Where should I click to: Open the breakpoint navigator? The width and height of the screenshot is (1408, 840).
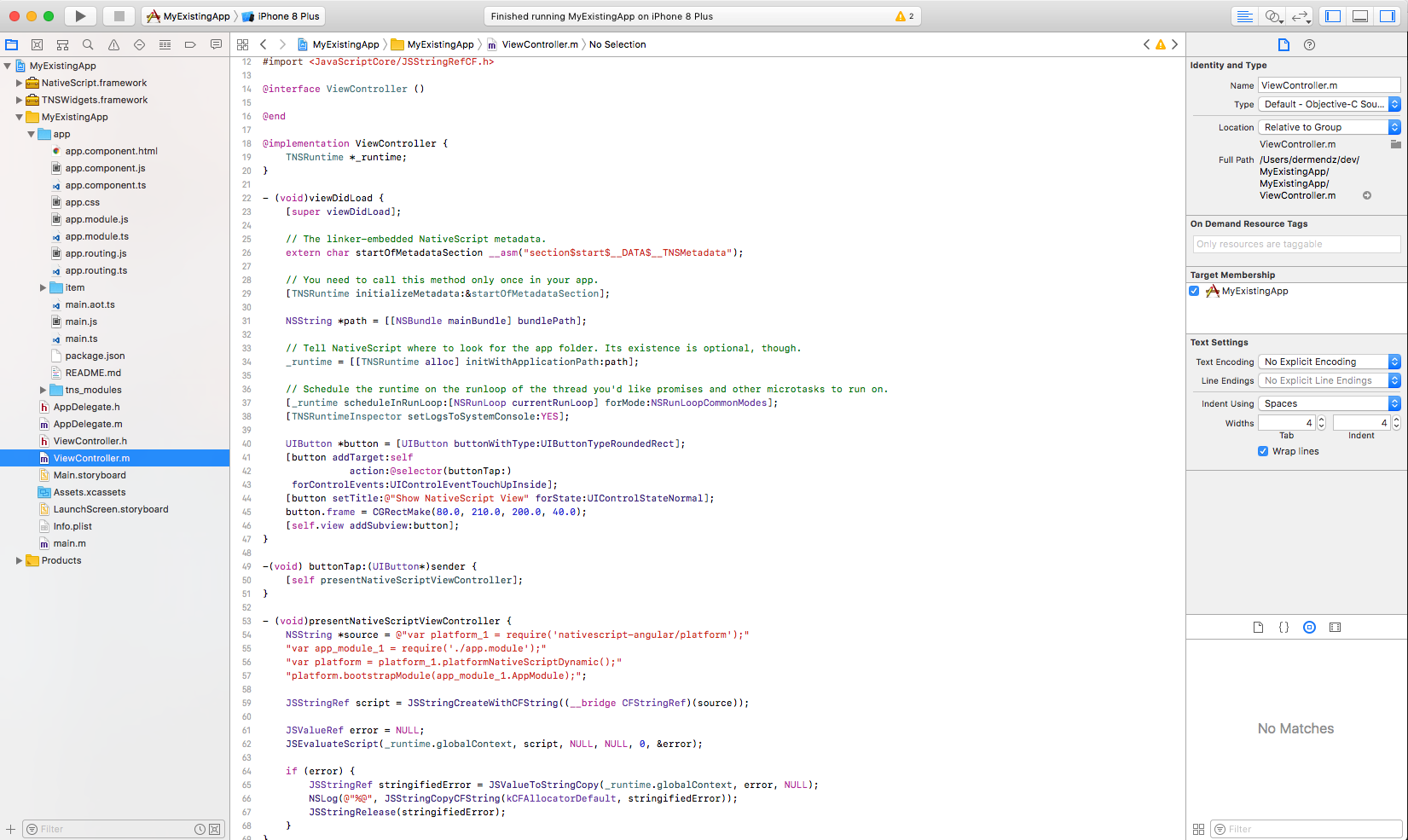tap(190, 44)
